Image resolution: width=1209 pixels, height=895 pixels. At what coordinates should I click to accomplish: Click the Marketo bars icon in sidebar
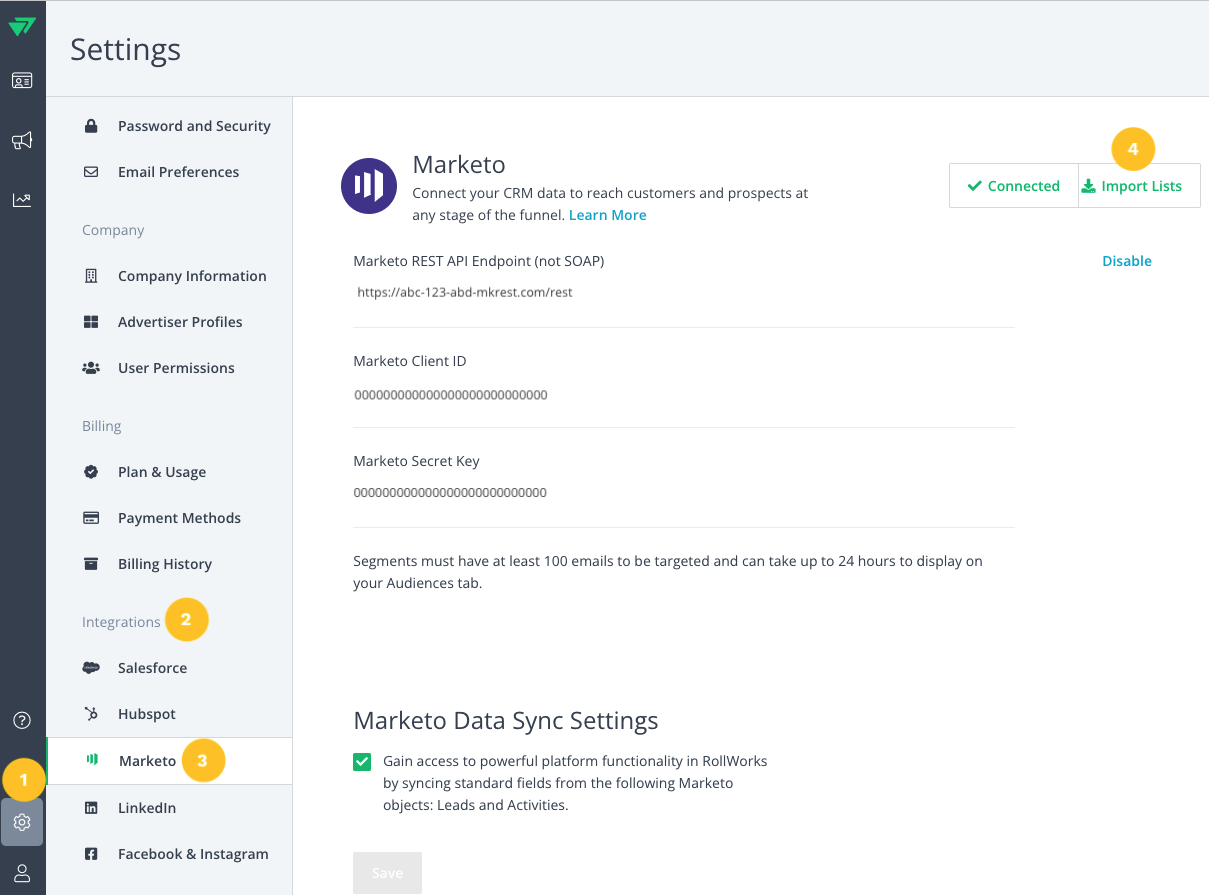92,760
